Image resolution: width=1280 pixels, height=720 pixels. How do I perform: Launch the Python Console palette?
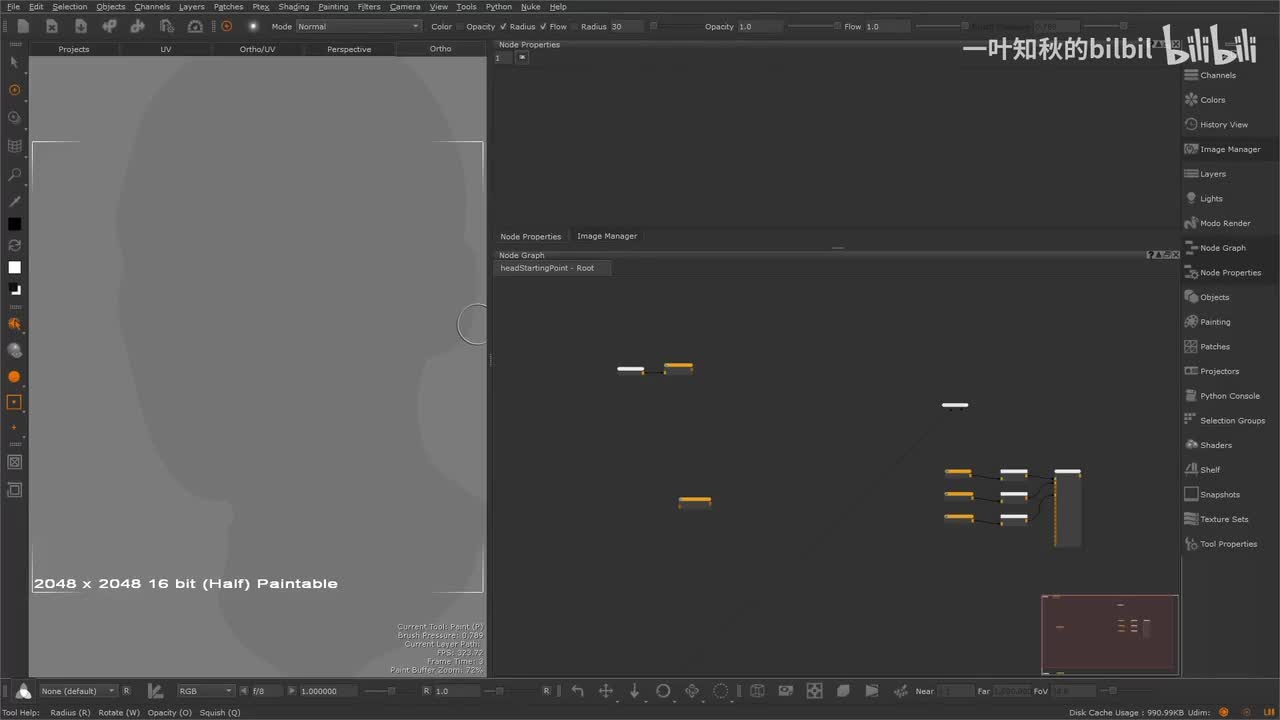click(1230, 396)
